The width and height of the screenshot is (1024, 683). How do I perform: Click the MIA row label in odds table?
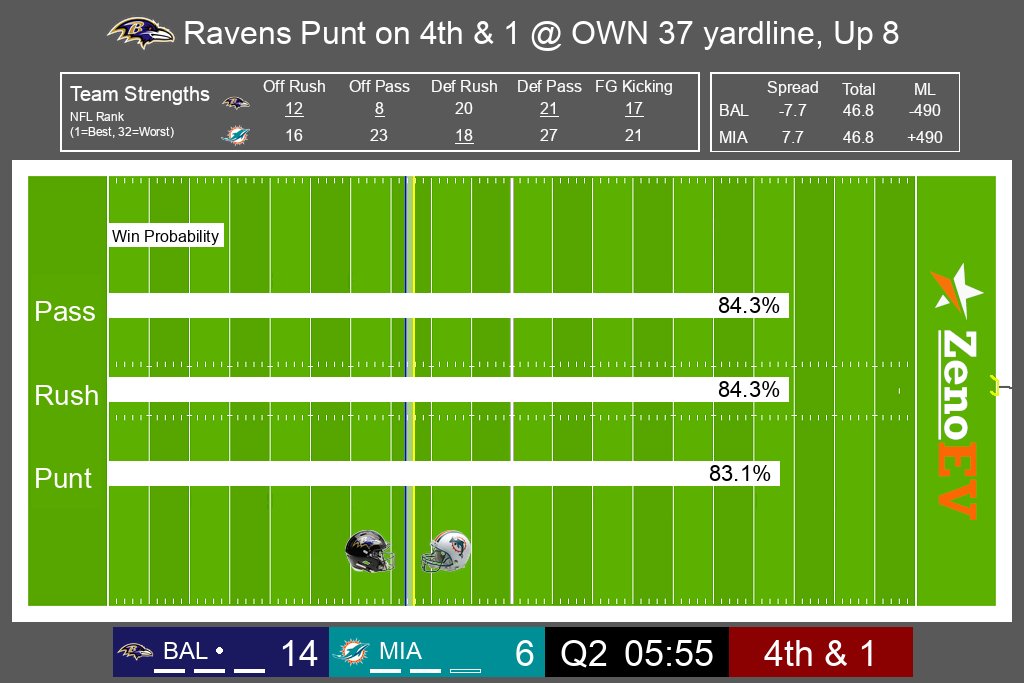pyautogui.click(x=733, y=137)
